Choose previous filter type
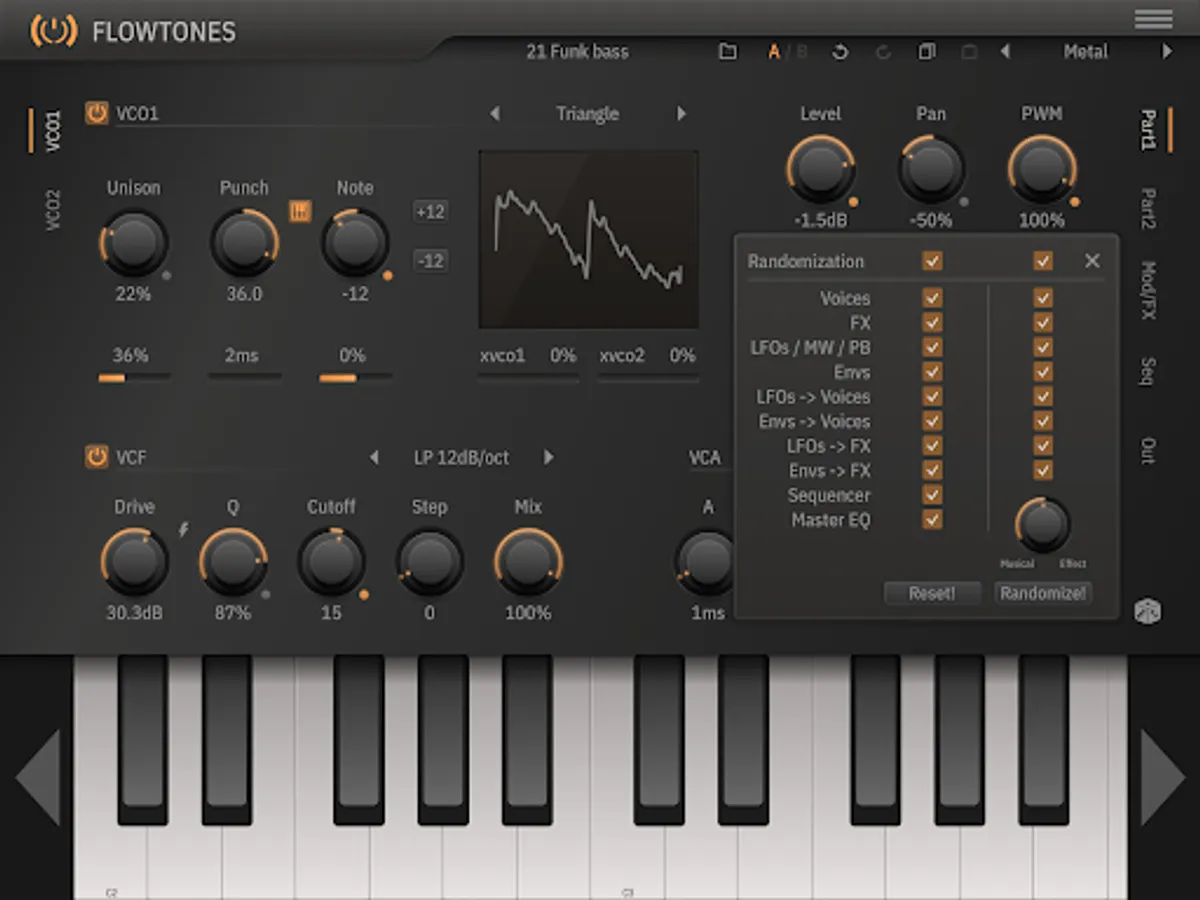 374,457
